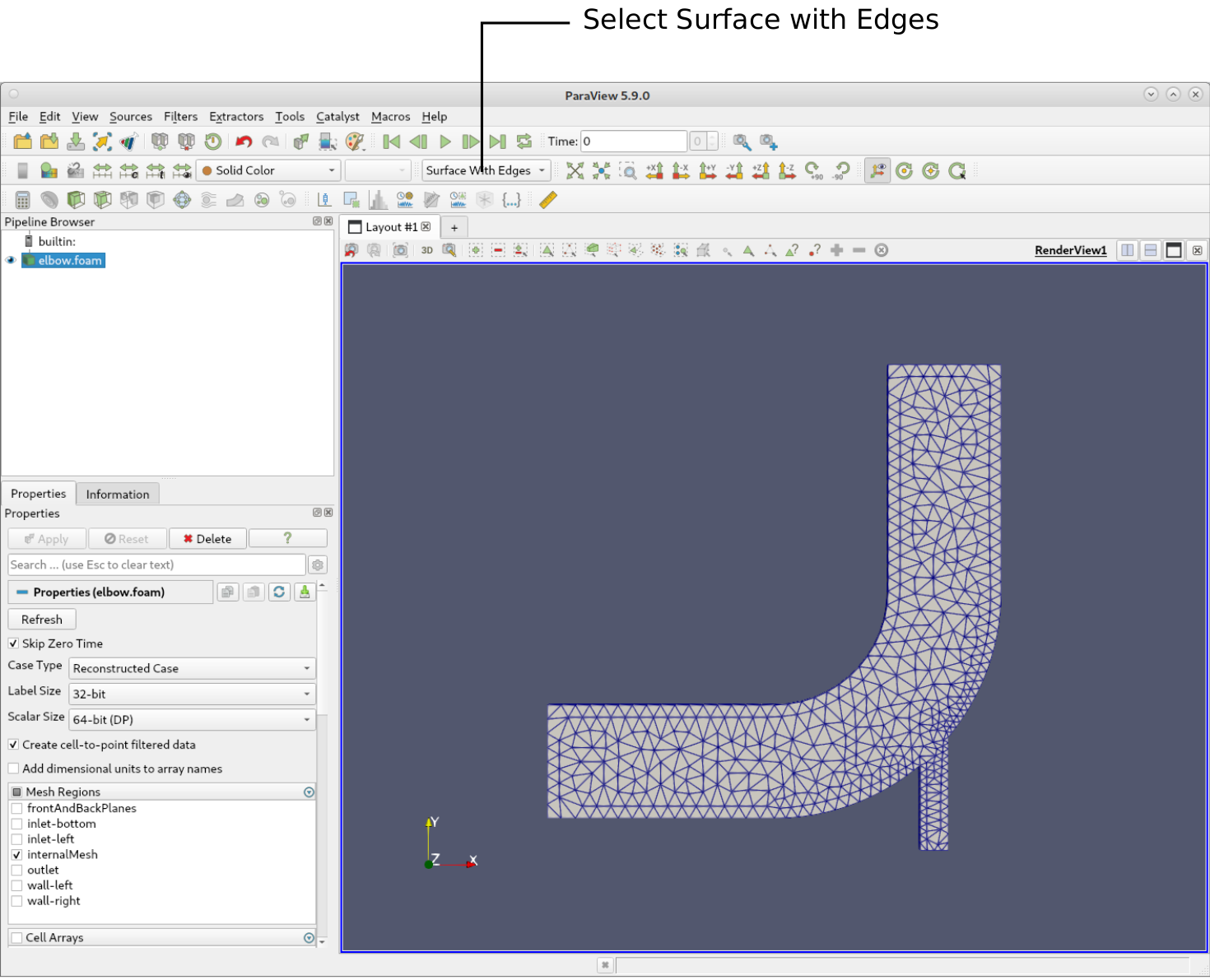Switch to the Information tab
This screenshot has width=1210, height=980.
point(118,495)
